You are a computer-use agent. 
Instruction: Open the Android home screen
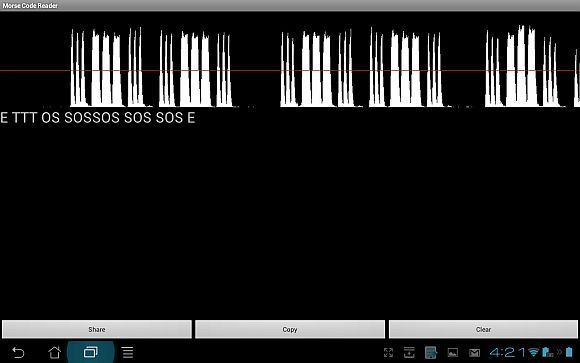pos(55,352)
